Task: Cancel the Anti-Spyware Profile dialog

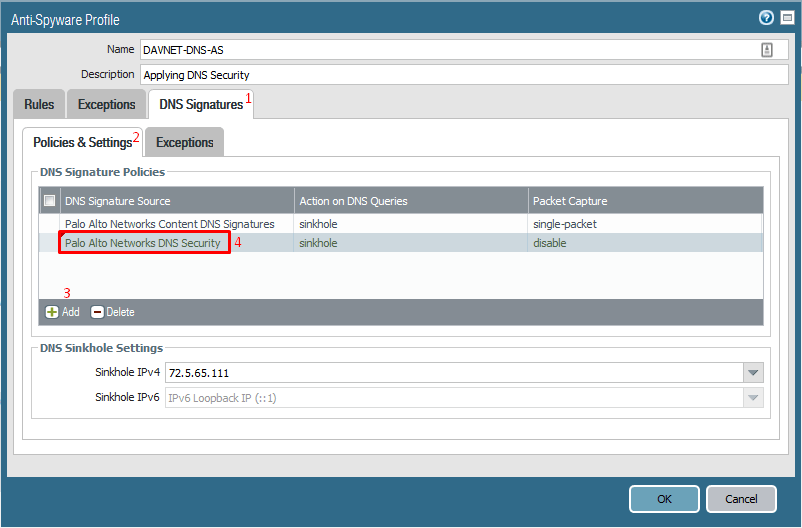Action: click(741, 499)
